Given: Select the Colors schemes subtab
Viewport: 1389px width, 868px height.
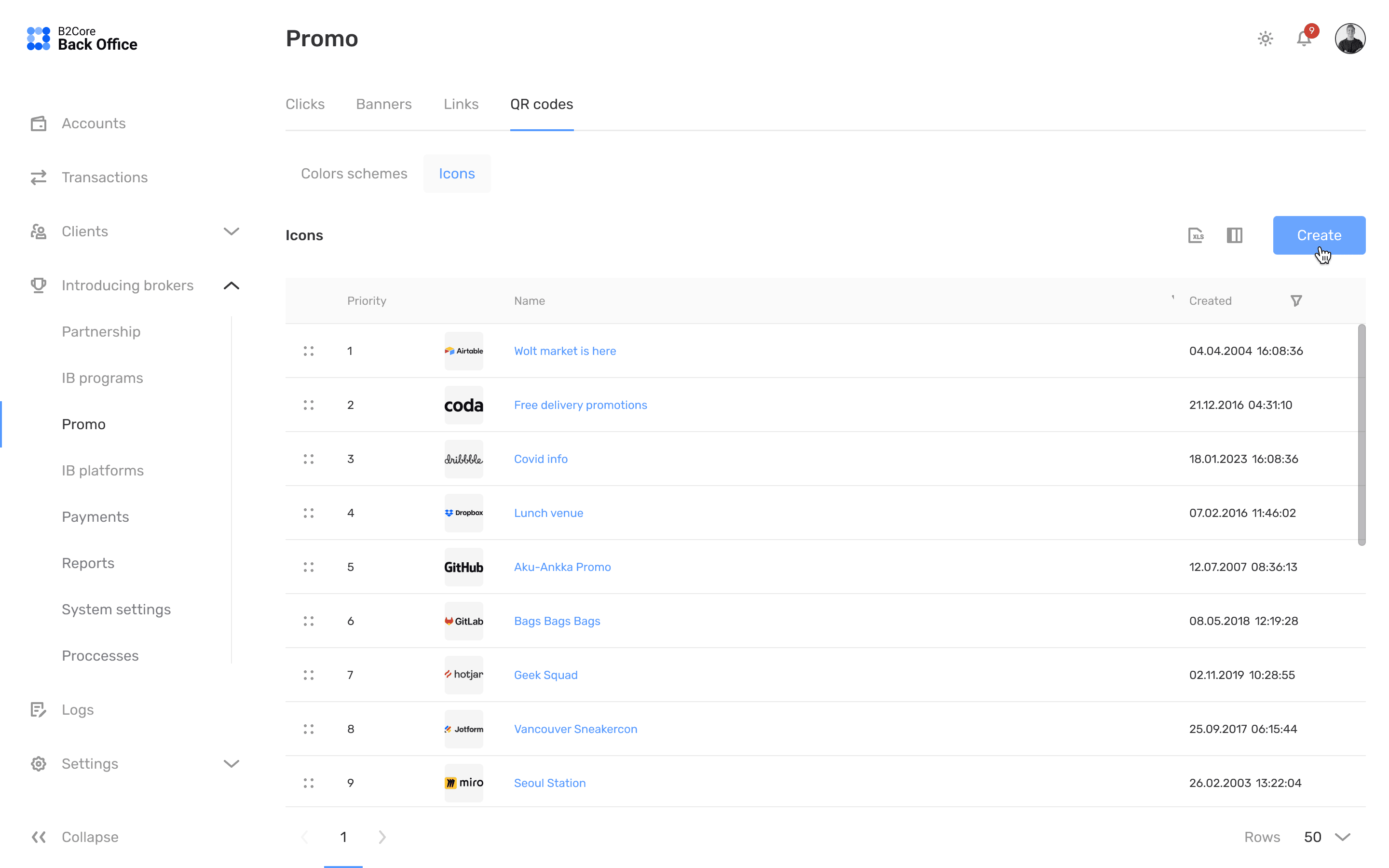Looking at the screenshot, I should click(354, 174).
